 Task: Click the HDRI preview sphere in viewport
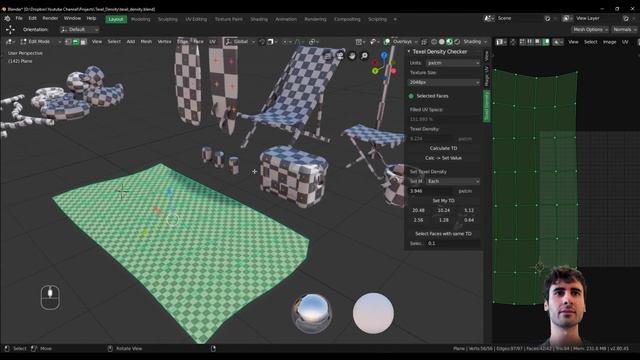point(312,313)
